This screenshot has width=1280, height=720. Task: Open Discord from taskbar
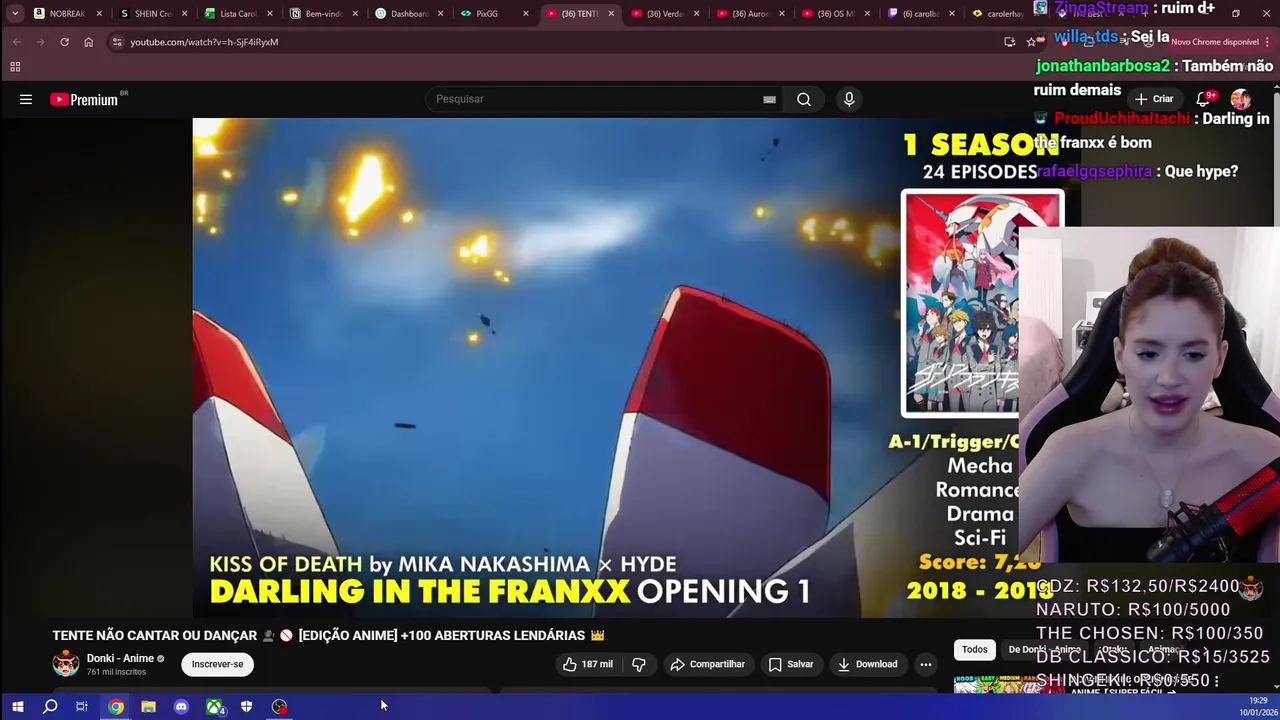point(181,707)
